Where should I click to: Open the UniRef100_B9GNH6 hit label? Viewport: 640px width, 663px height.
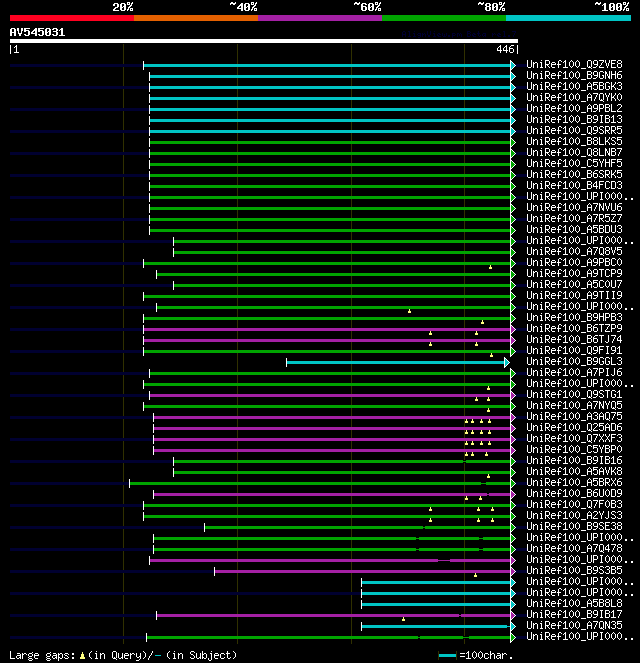coord(574,75)
